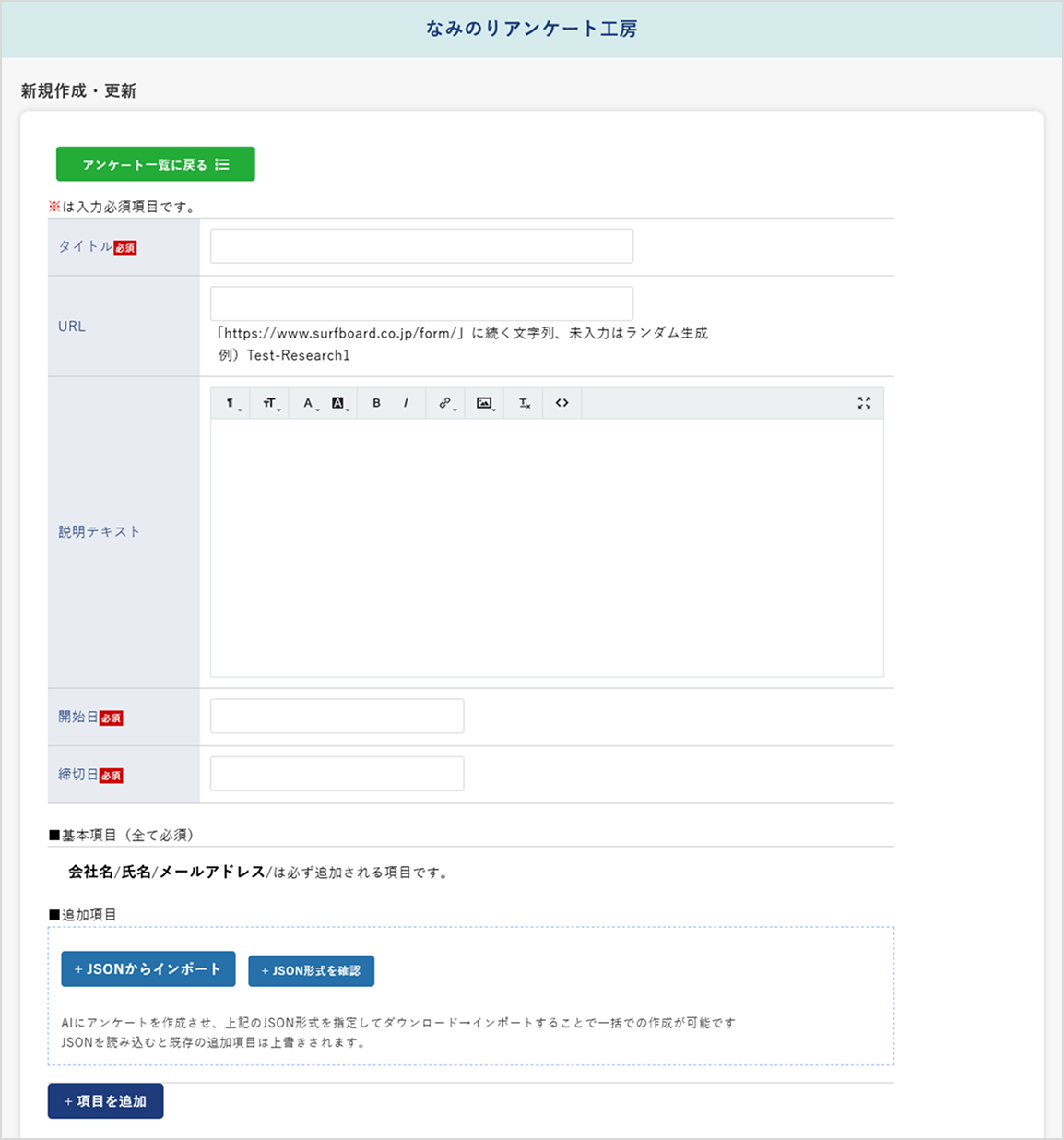The image size is (1064, 1140).
Task: Insert a hyperlink using the link icon
Action: (x=443, y=403)
